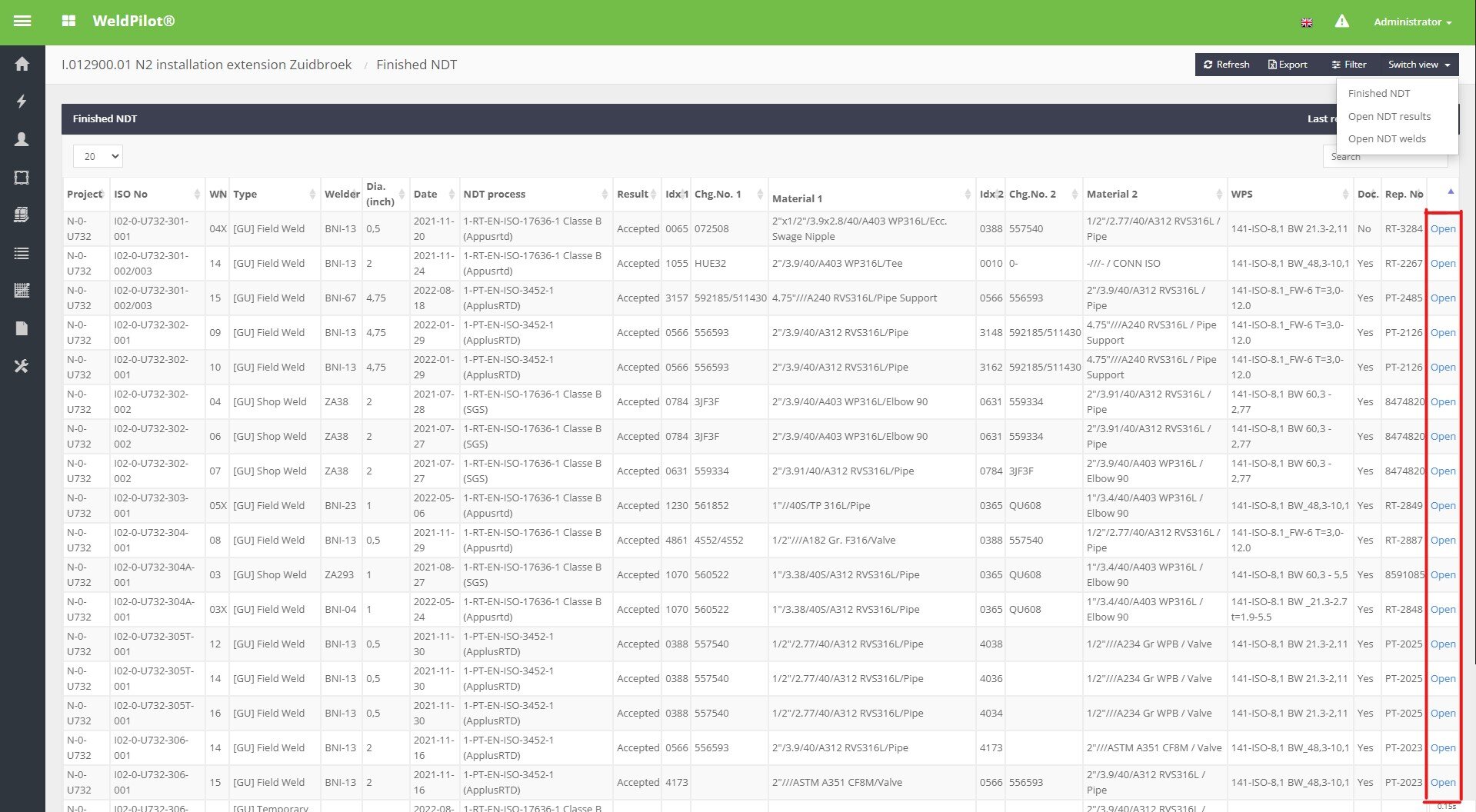
Task: Open the user profile sidebar icon
Action: click(x=22, y=139)
